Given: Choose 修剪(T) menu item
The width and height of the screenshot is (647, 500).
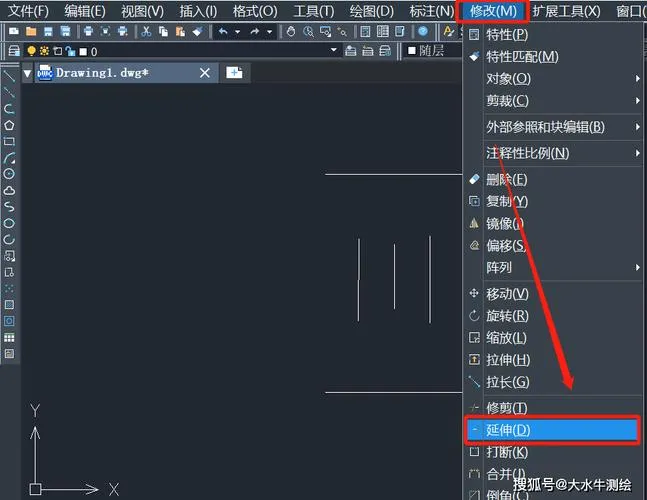Looking at the screenshot, I should pyautogui.click(x=553, y=408).
